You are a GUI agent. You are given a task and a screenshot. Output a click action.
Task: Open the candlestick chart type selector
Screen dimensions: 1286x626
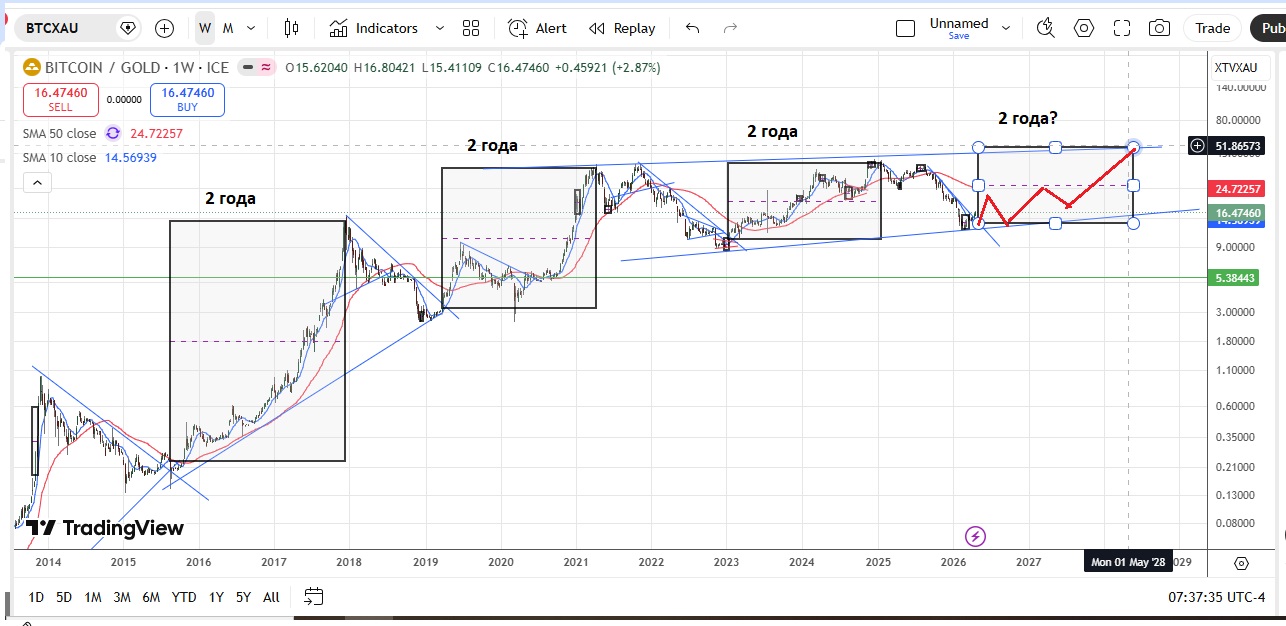tap(291, 28)
